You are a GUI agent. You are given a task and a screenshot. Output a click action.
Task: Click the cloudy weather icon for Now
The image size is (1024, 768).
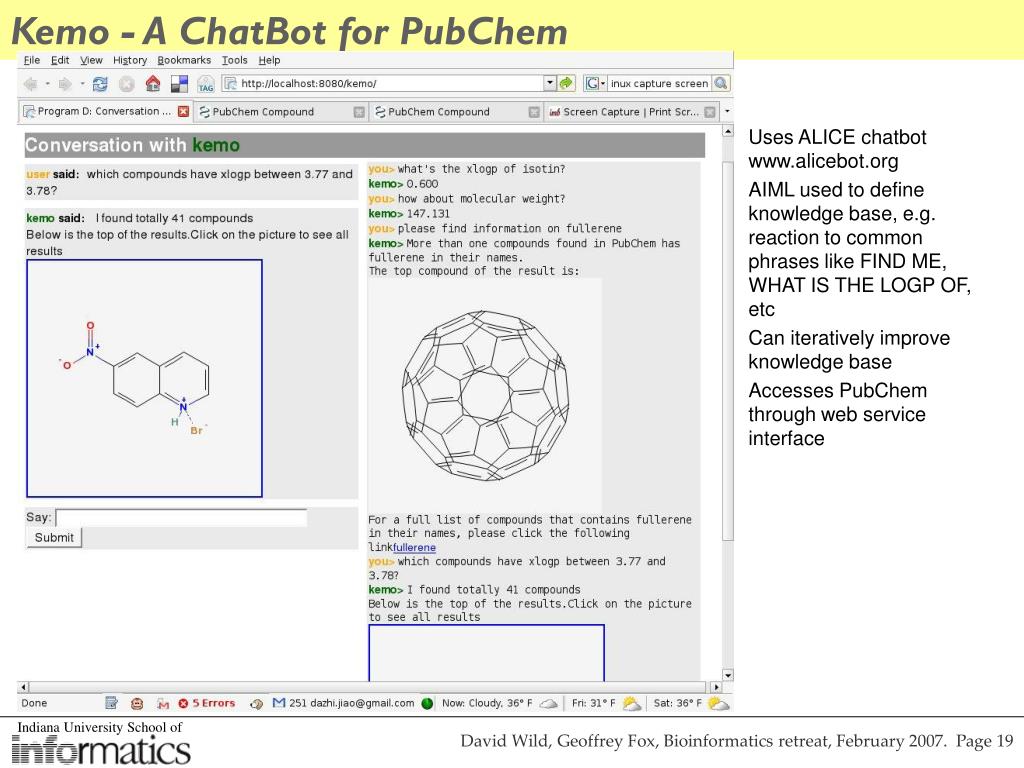(548, 703)
